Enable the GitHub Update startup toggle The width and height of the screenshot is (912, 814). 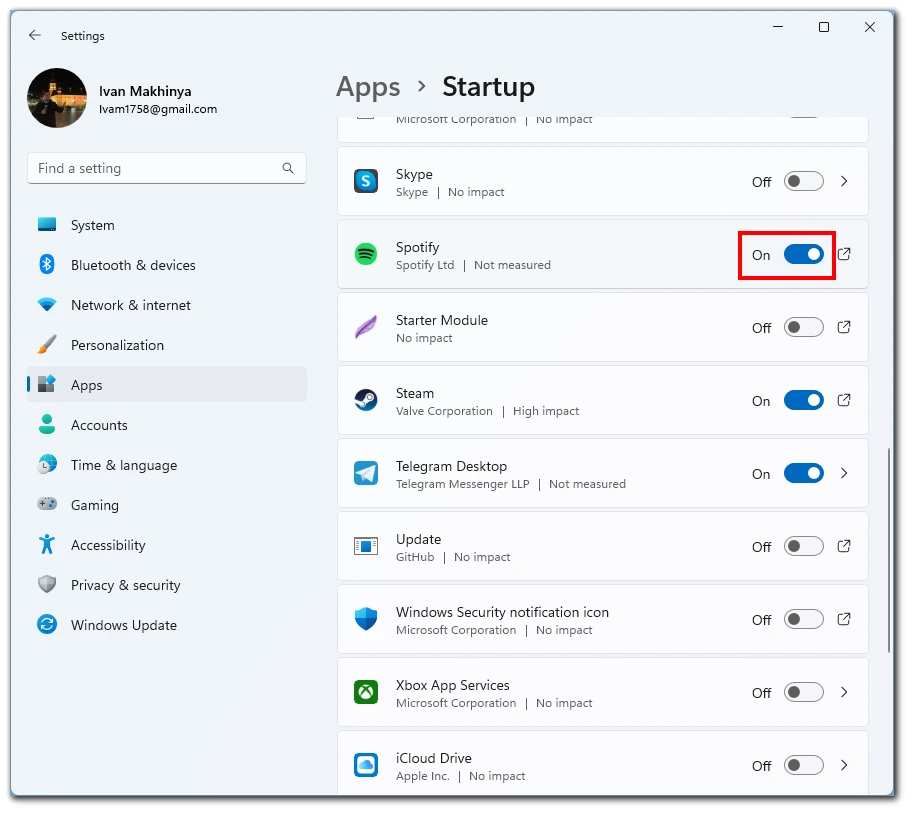tap(804, 546)
